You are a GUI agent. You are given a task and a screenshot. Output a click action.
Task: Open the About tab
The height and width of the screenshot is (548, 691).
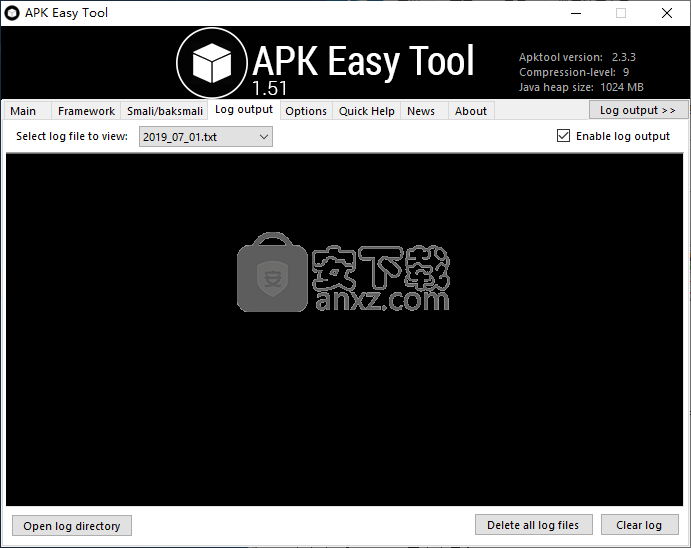point(471,111)
